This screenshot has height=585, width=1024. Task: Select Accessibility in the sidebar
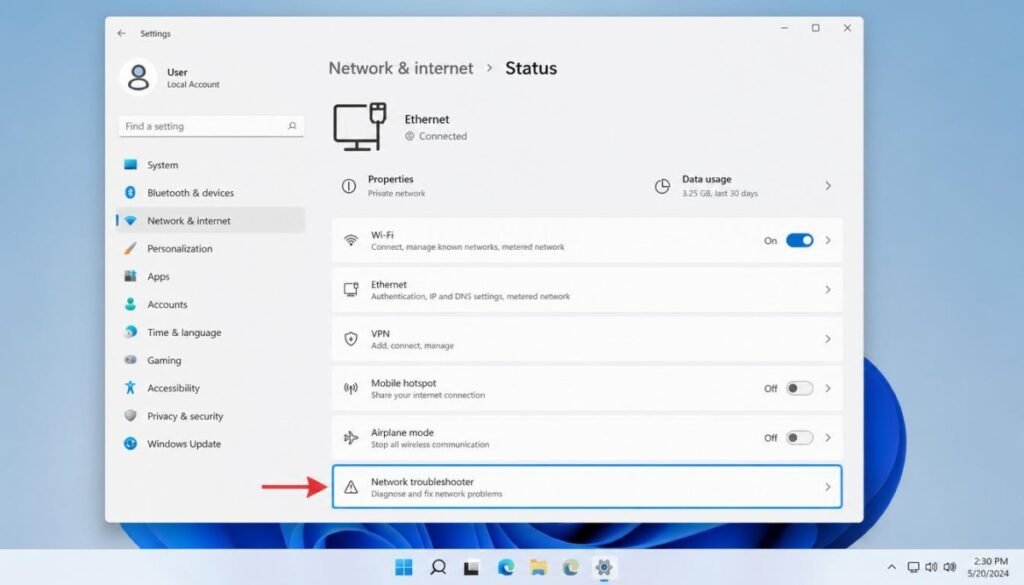click(x=211, y=388)
